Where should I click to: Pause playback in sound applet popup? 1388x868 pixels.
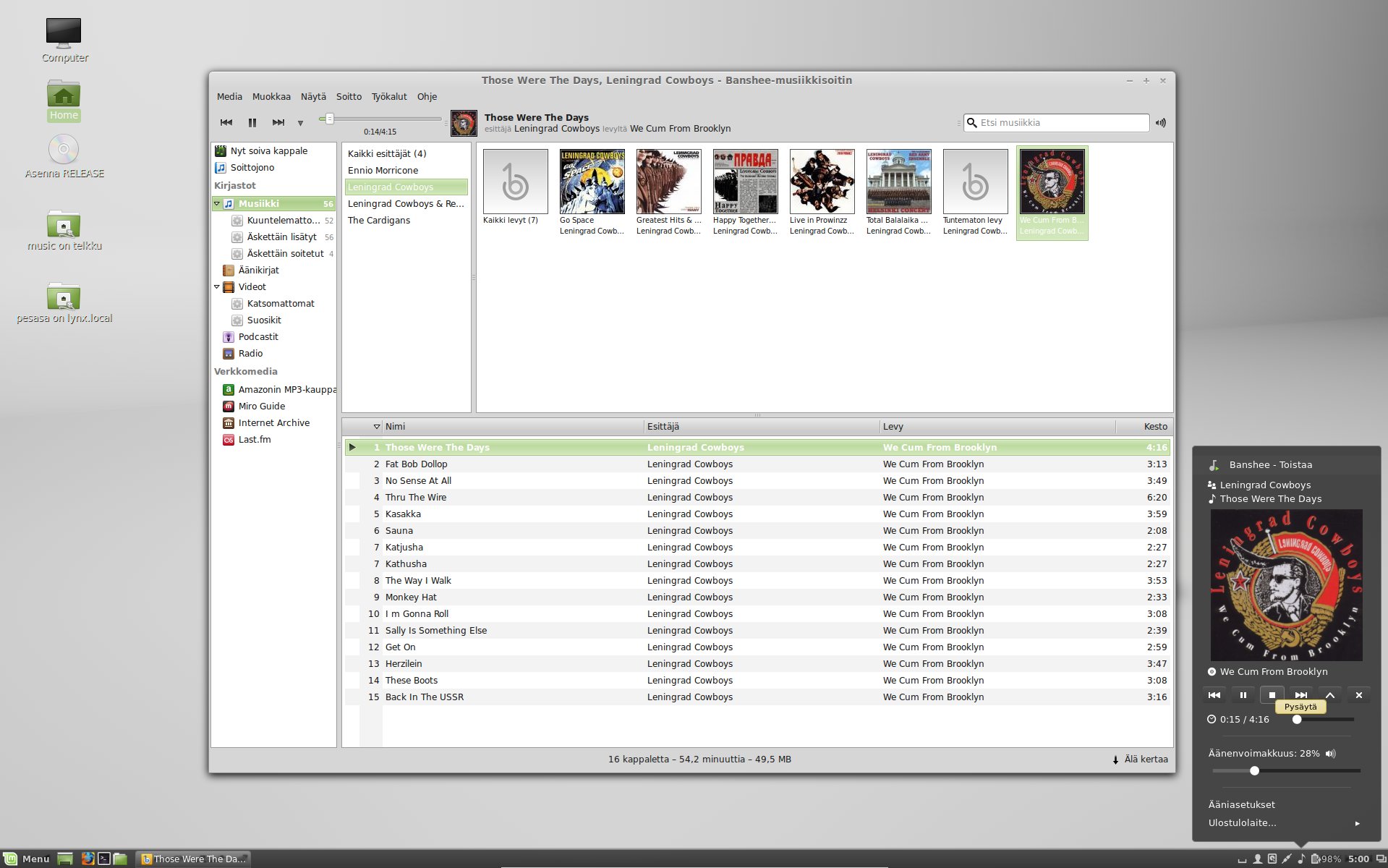point(1243,695)
